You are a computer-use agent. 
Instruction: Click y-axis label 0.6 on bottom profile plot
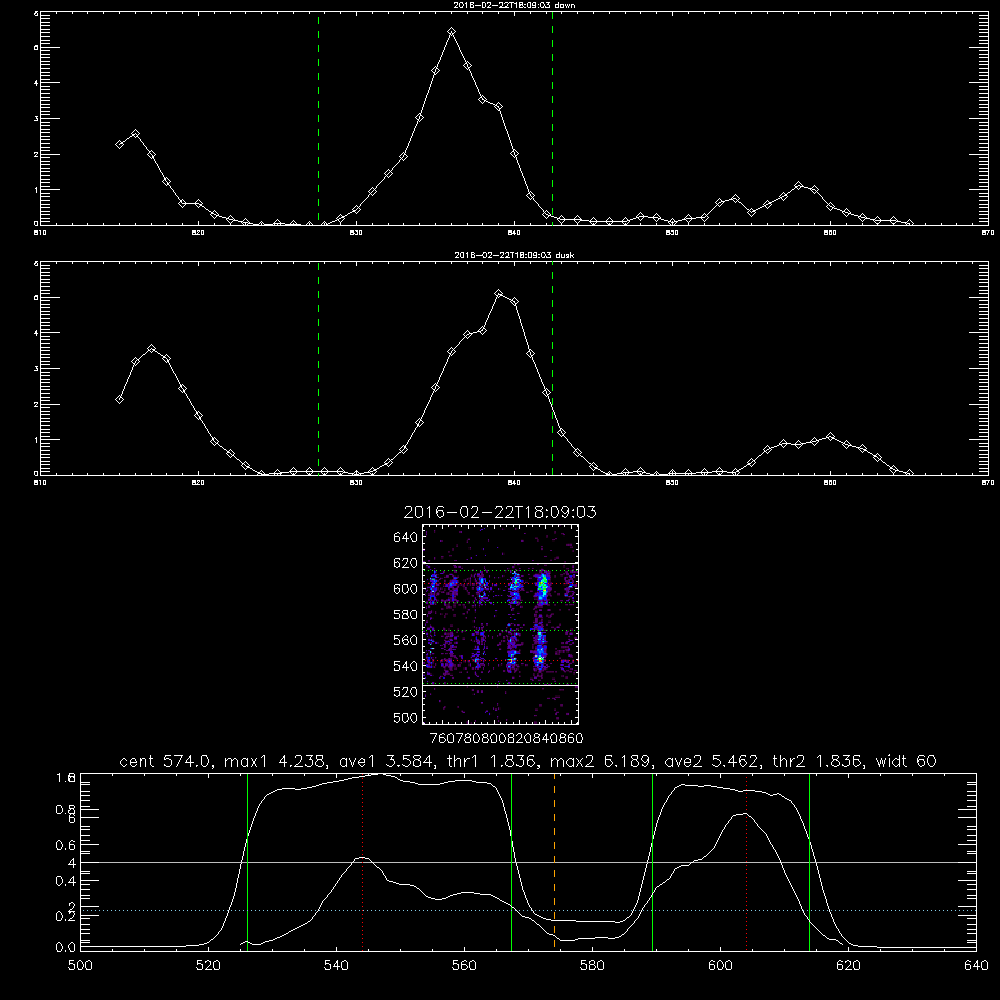click(65, 845)
